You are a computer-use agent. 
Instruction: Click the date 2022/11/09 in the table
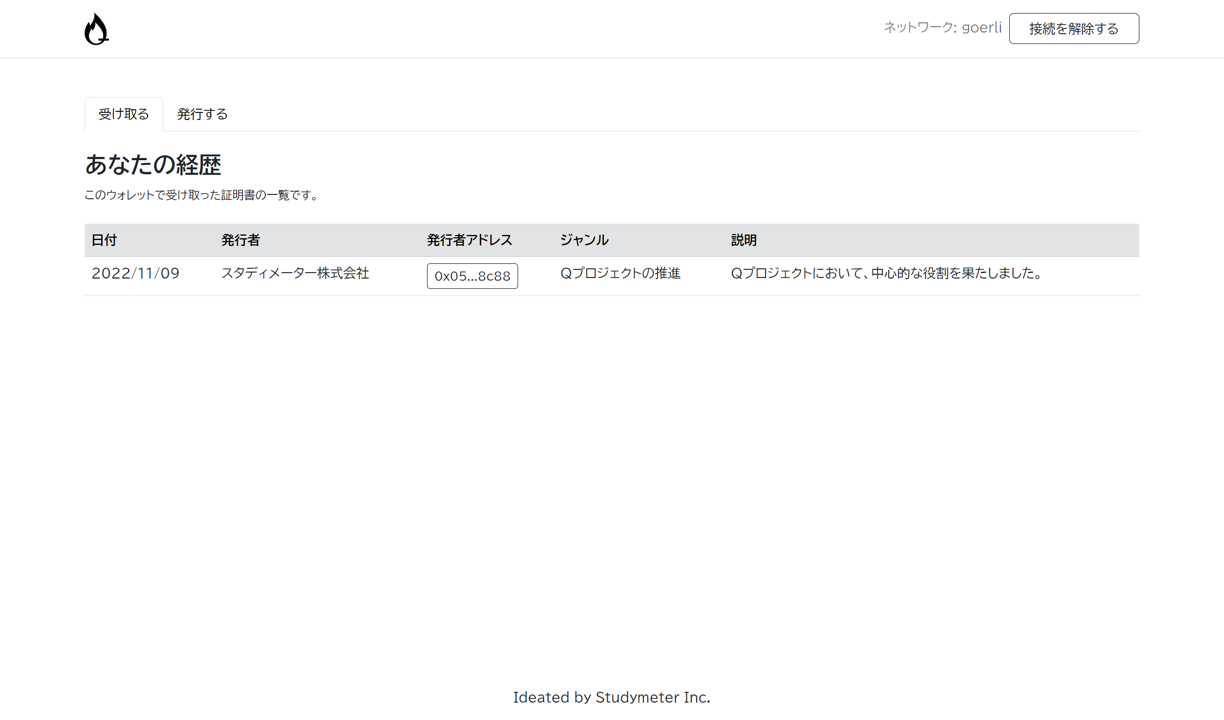[135, 272]
